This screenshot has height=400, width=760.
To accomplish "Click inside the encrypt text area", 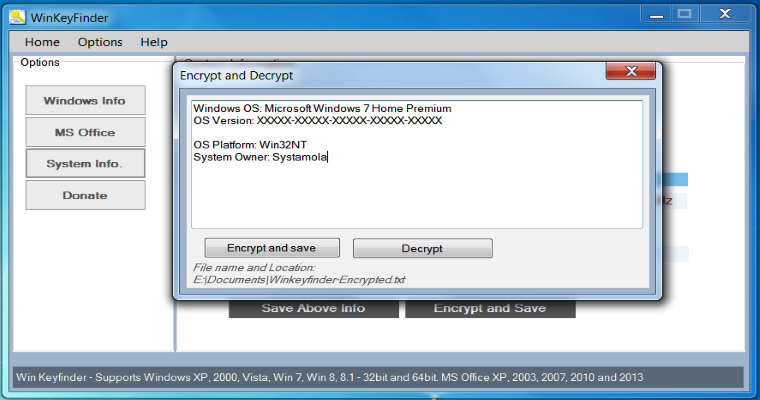I will [417, 164].
